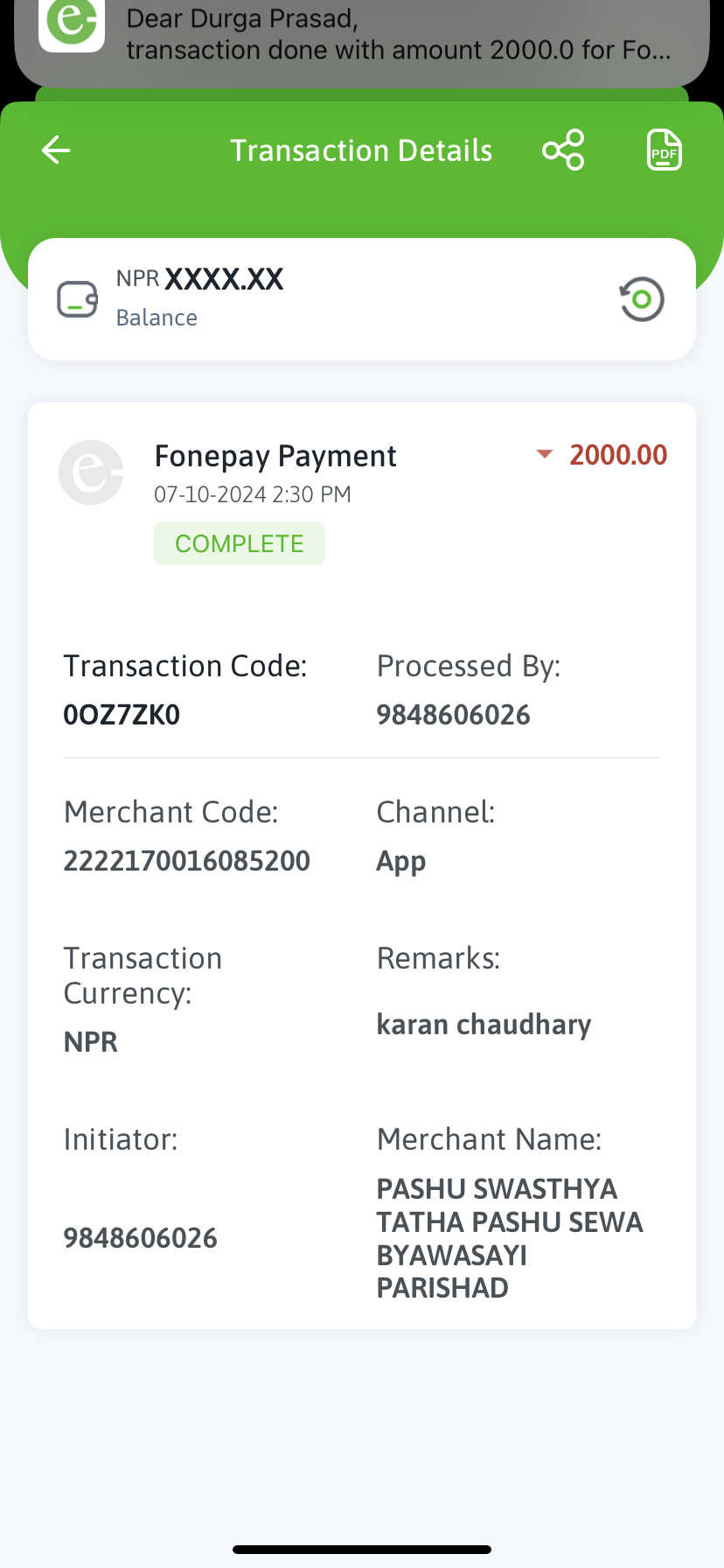Select the COMPLETE status badge
This screenshot has height=1568, width=724.
coord(240,543)
